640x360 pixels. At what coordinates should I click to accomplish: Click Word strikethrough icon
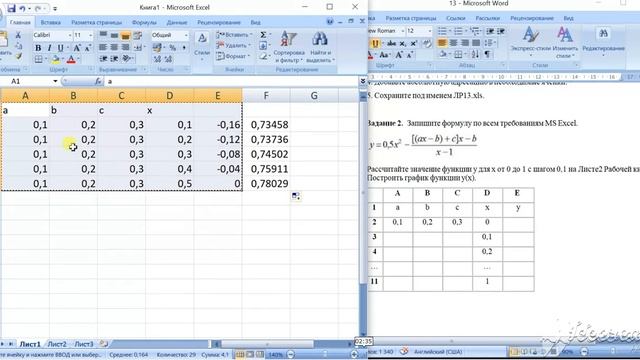392,43
